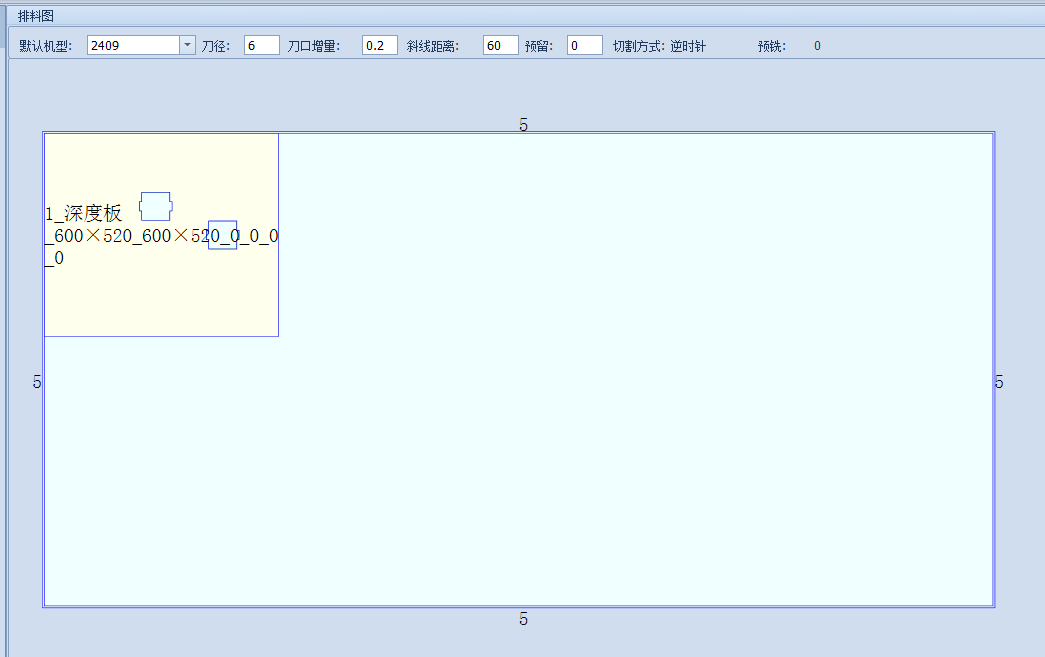
Task: Click the 斜线距离 field showing 60
Action: 500,44
